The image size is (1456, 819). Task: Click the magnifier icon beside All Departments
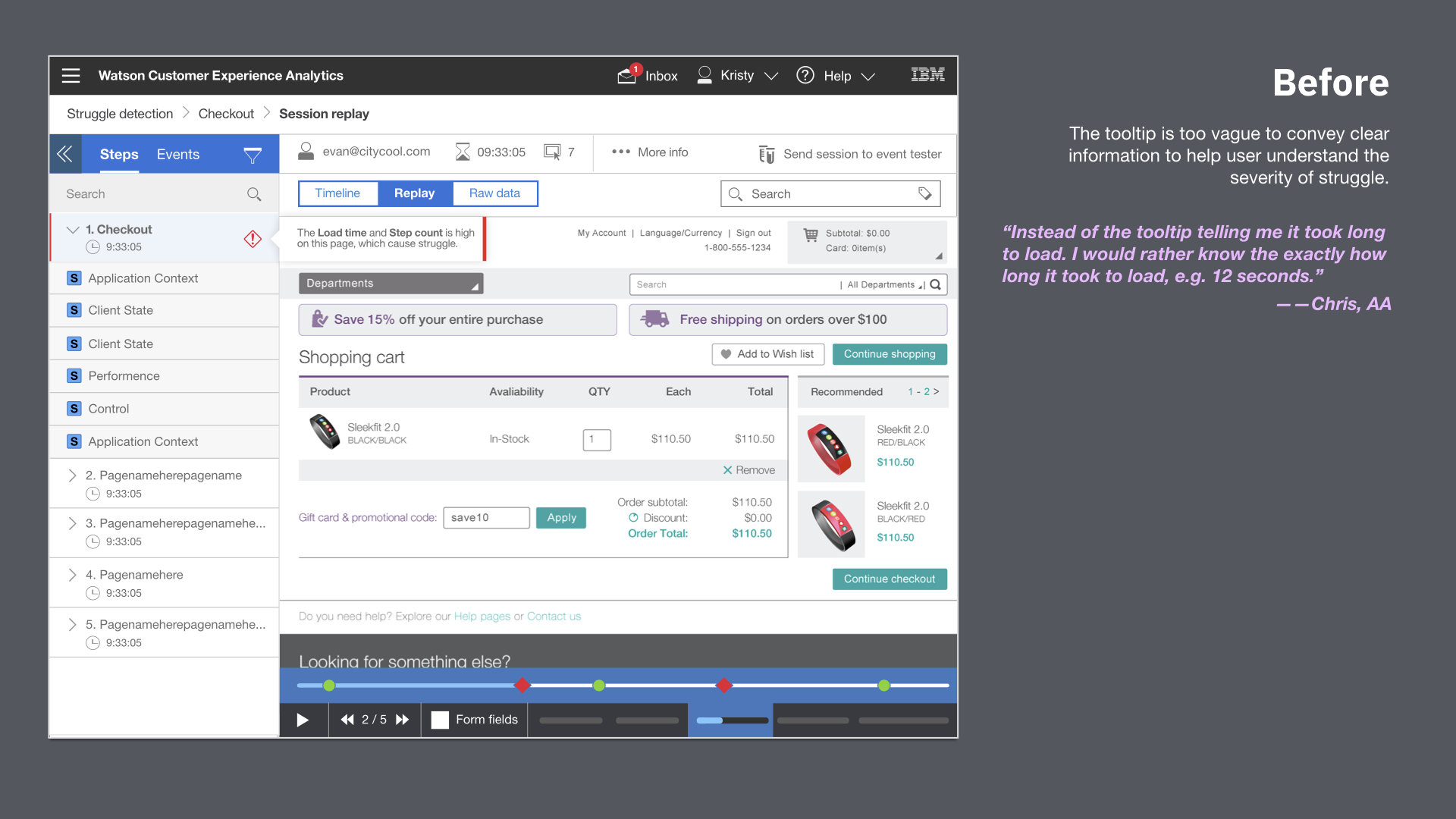coord(936,284)
